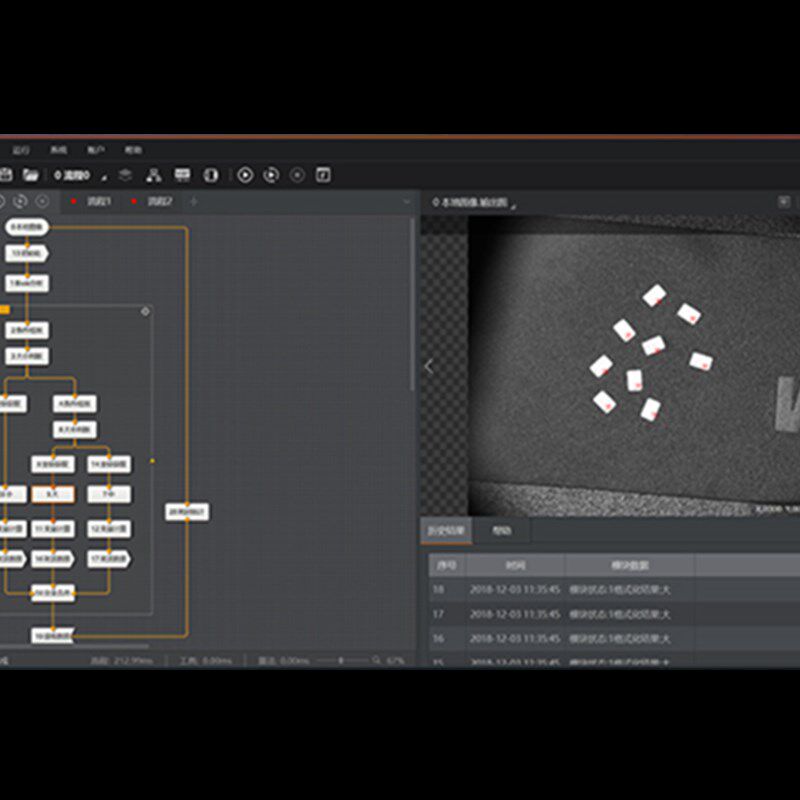This screenshot has height=800, width=800.
Task: Select flow node numbered 16
Action: click(x=53, y=559)
